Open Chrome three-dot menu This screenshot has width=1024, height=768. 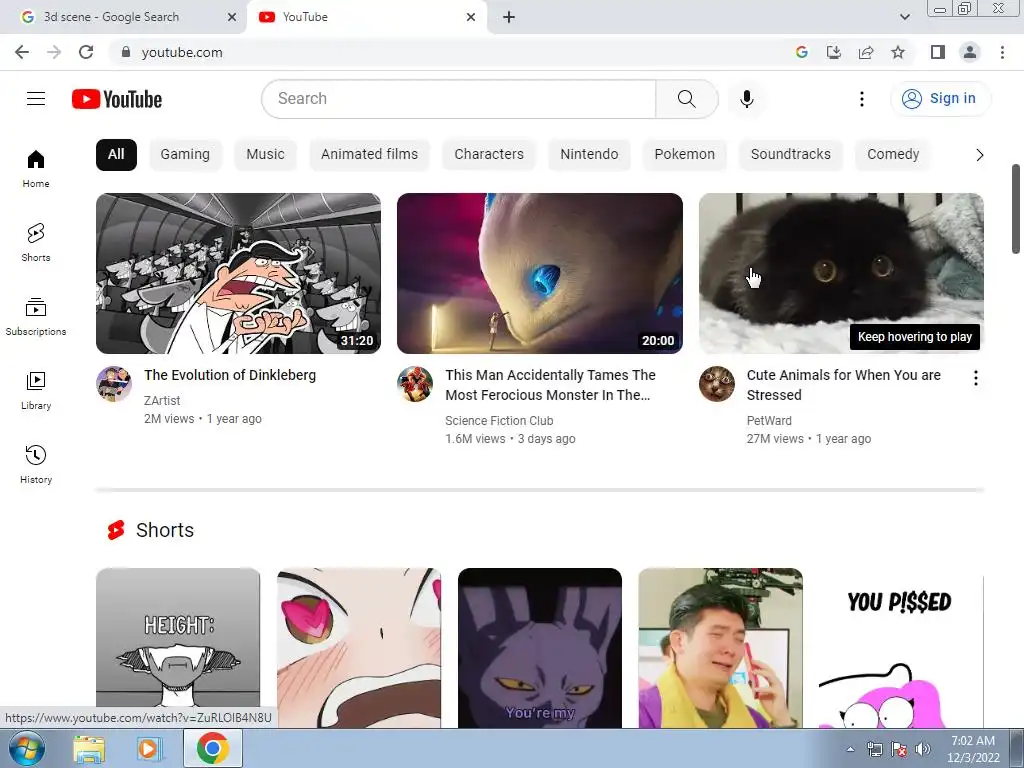(x=1002, y=52)
